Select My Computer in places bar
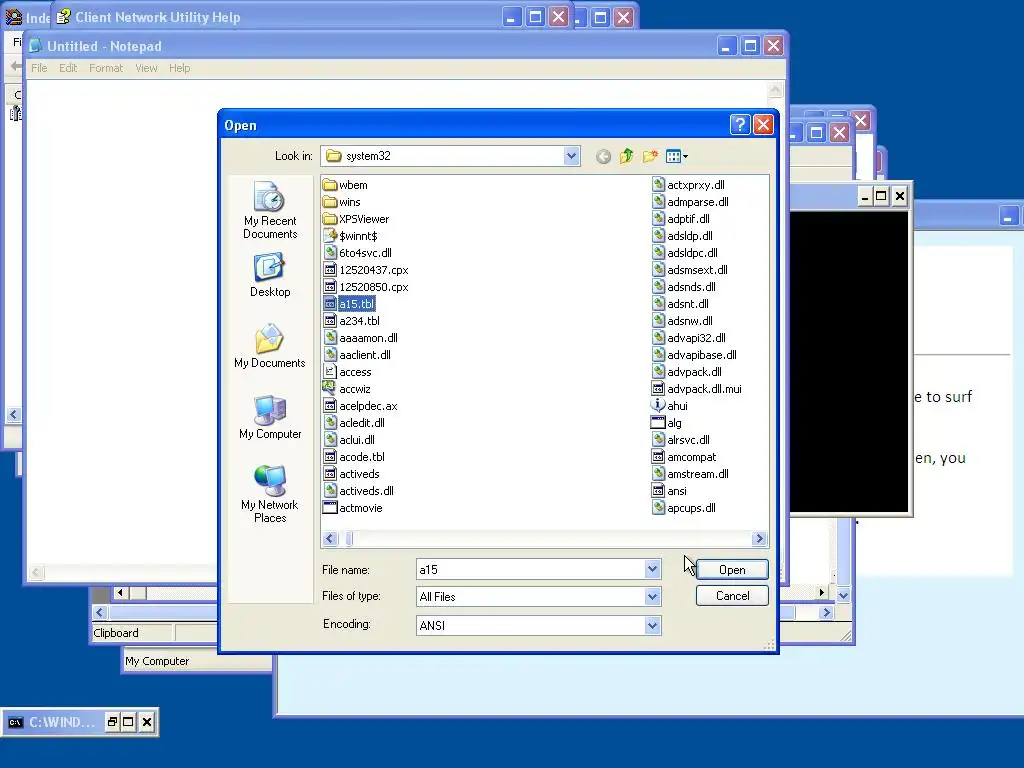The height and width of the screenshot is (768, 1024). coord(270,417)
